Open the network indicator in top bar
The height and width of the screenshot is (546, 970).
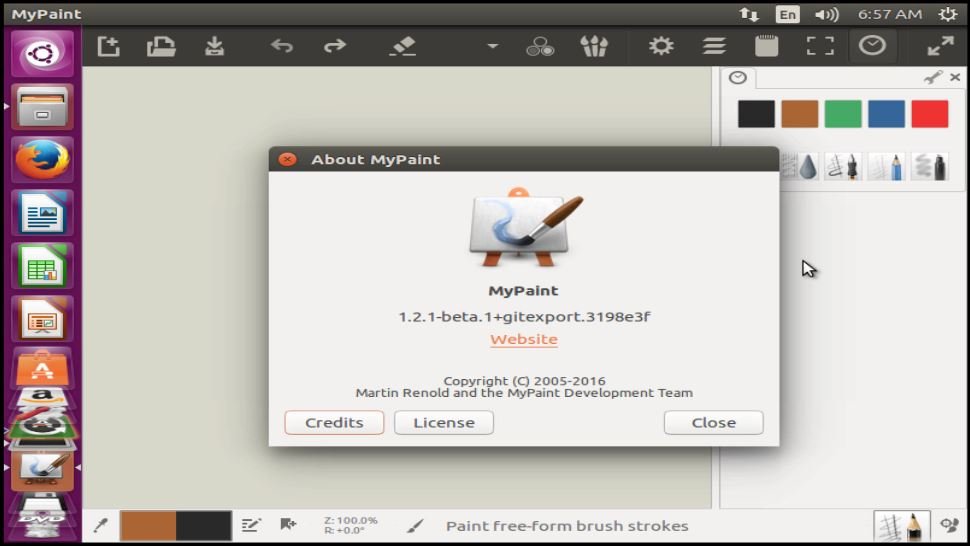pyautogui.click(x=749, y=14)
